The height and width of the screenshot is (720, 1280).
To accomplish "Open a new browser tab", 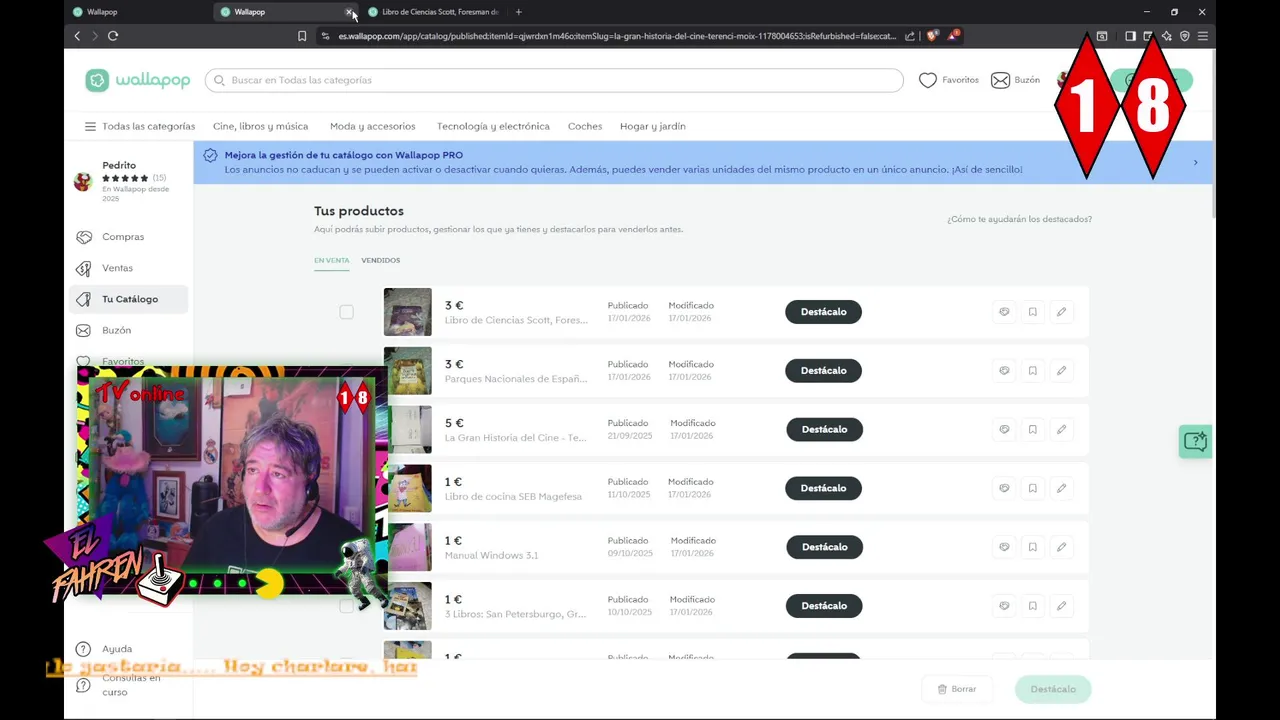I will click(518, 12).
